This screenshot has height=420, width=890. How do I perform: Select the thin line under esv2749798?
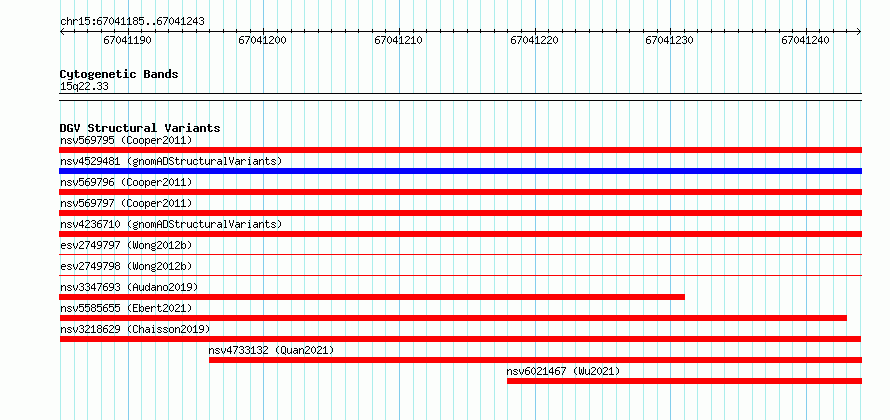coord(460,275)
